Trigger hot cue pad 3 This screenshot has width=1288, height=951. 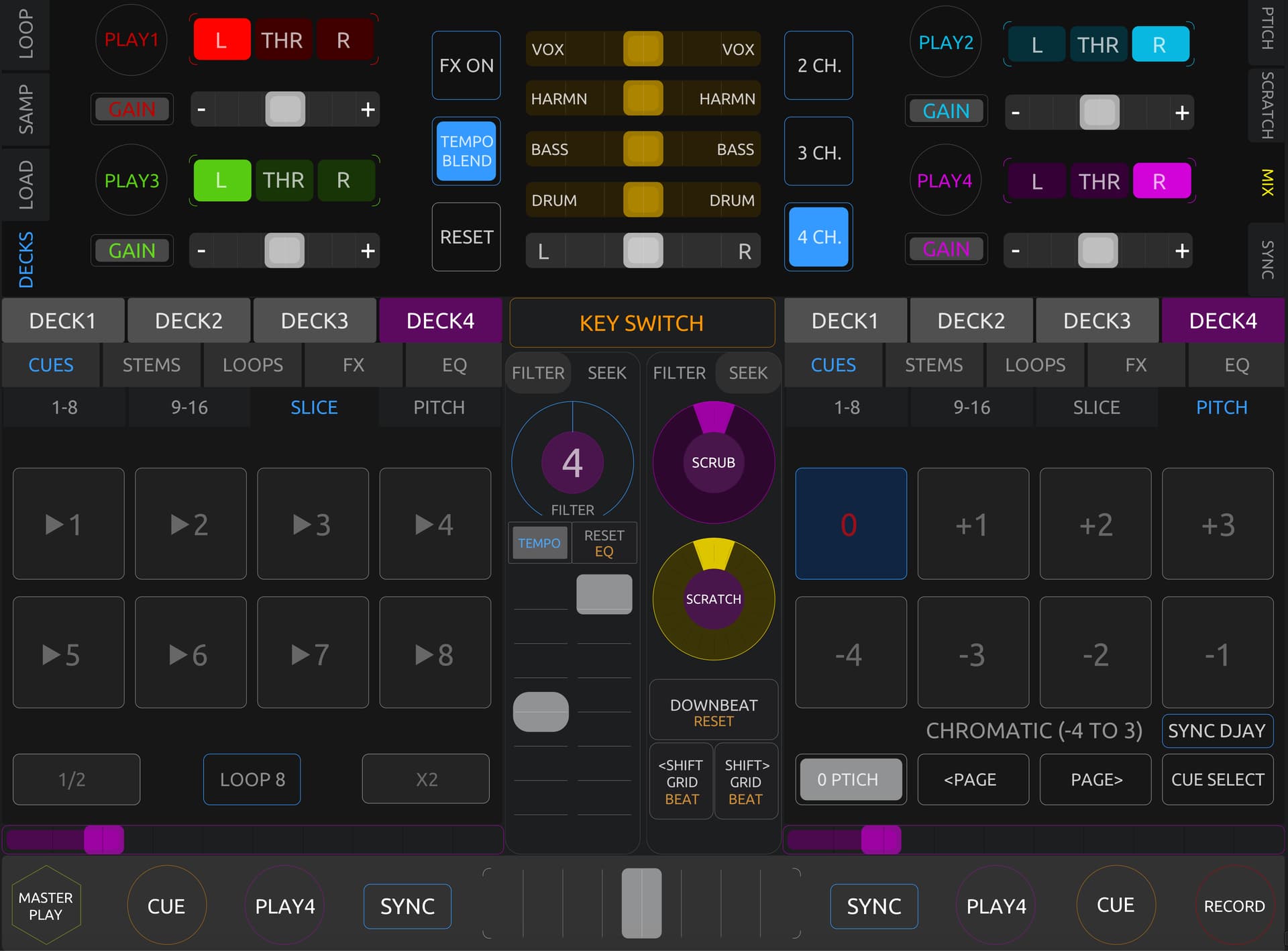click(313, 524)
